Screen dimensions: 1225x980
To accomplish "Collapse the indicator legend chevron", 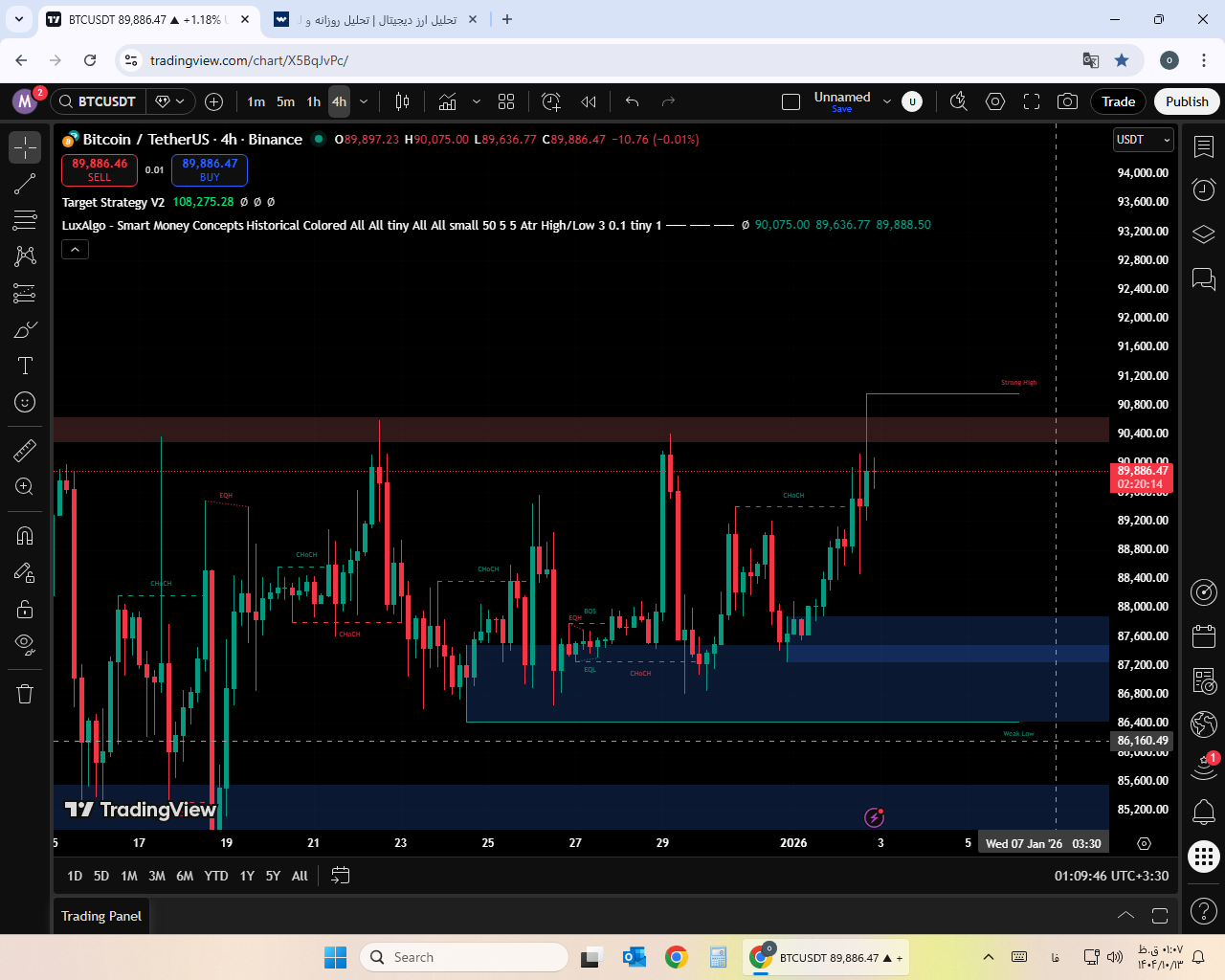I will [76, 250].
